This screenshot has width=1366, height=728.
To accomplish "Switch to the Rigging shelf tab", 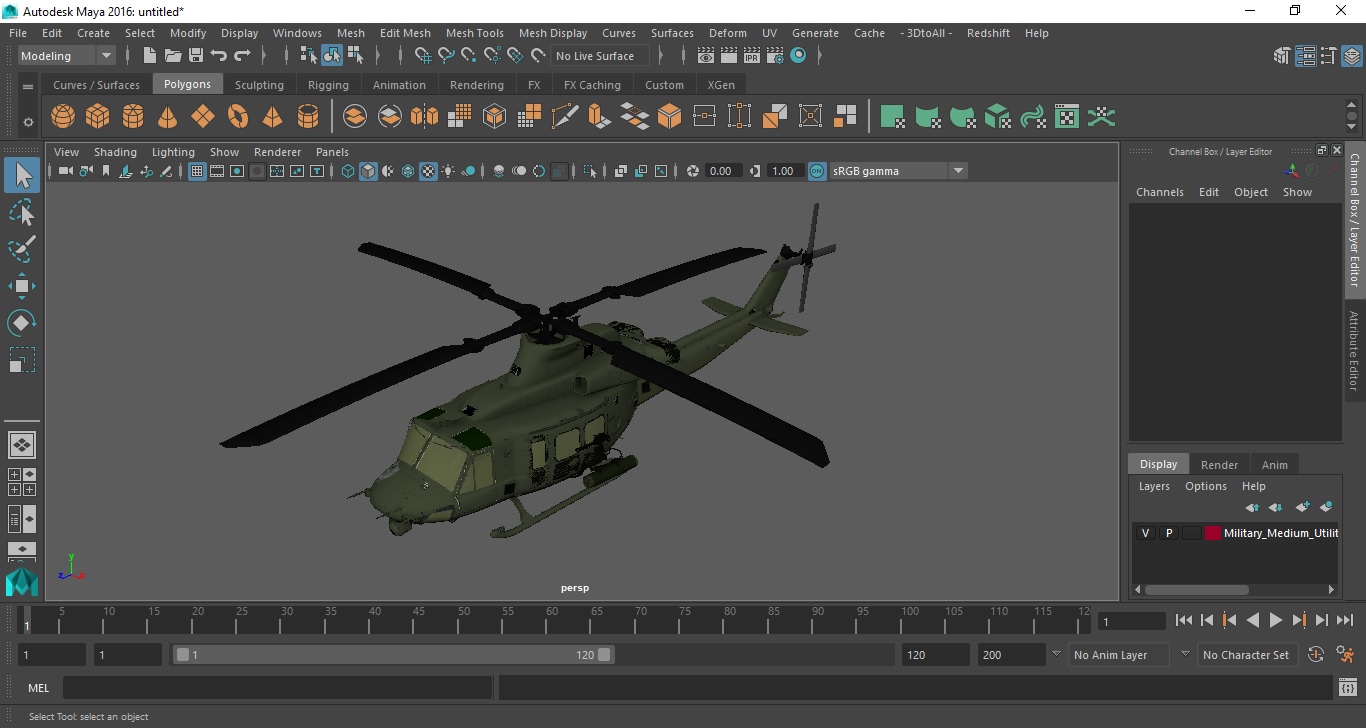I will click(x=328, y=85).
